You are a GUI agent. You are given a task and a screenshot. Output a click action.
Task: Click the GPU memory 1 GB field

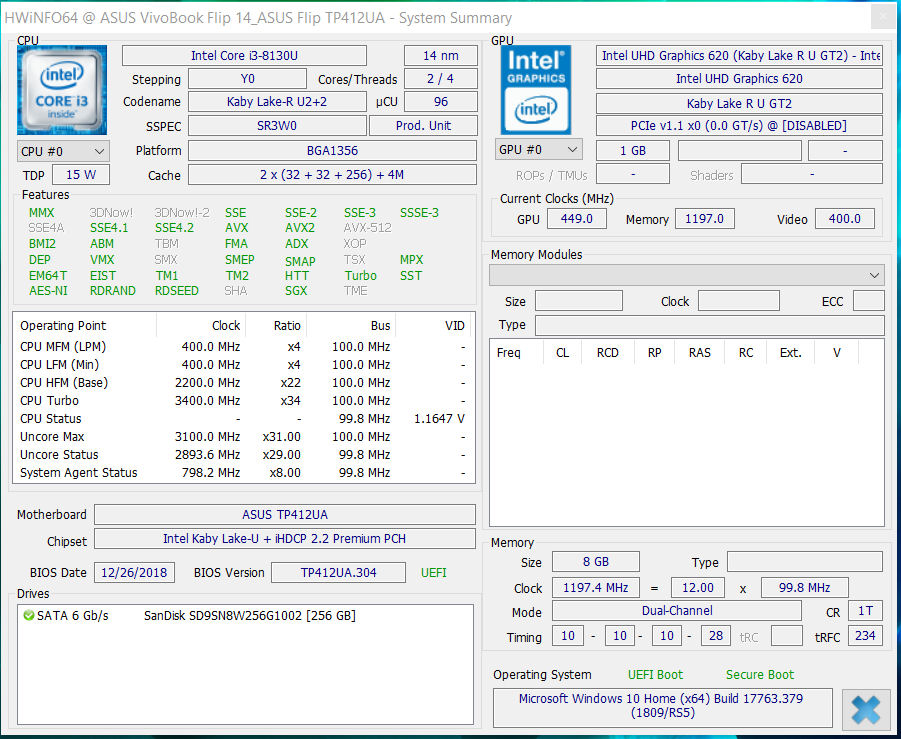(633, 151)
